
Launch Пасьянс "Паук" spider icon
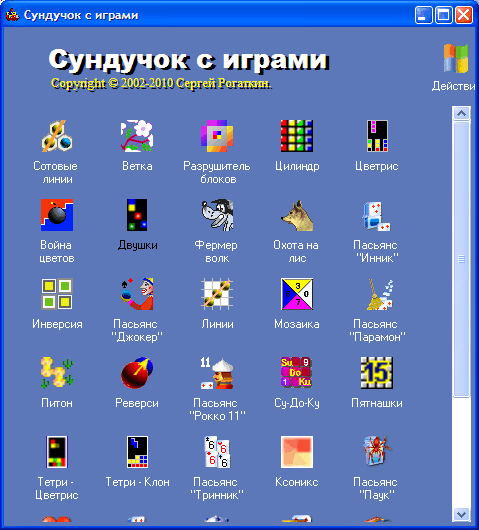(377, 451)
